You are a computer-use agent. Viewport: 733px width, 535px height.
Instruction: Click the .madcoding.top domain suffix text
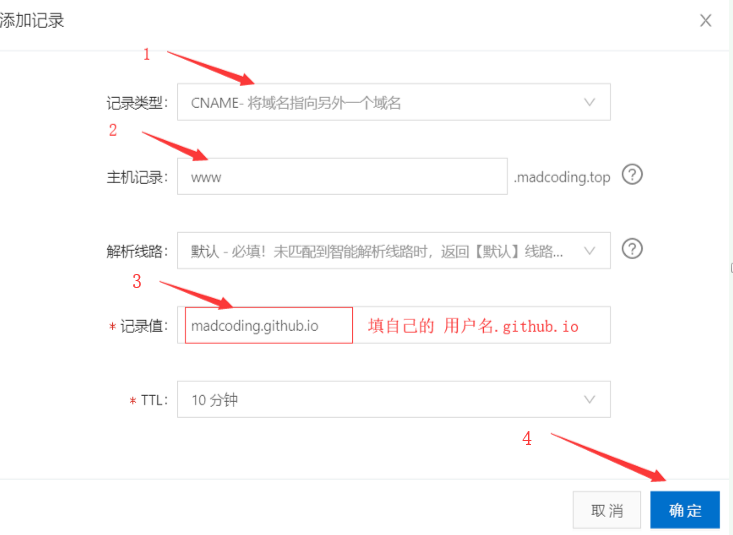pos(562,177)
